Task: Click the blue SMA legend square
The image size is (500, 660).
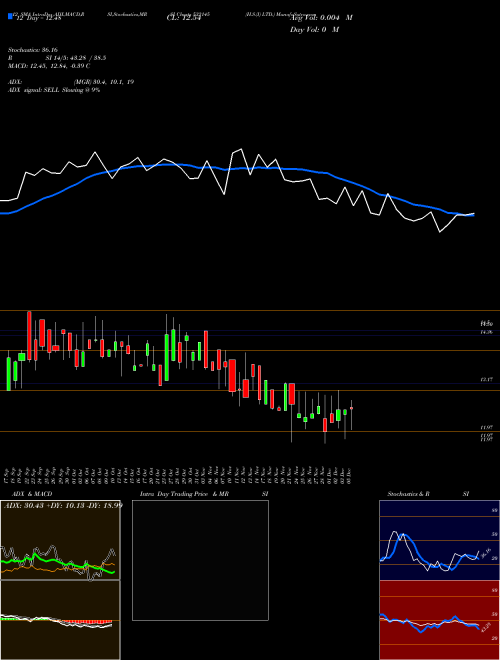Action: pos(10,16)
